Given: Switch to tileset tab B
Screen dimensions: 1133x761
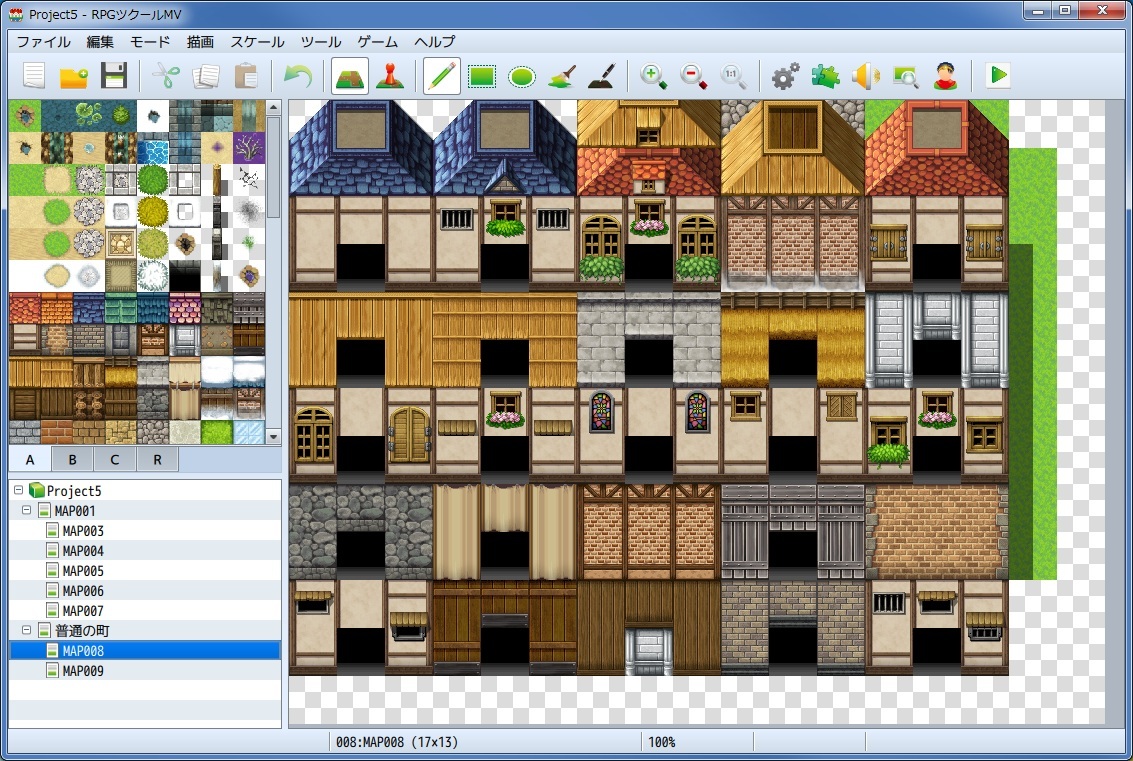Looking at the screenshot, I should click(73, 460).
